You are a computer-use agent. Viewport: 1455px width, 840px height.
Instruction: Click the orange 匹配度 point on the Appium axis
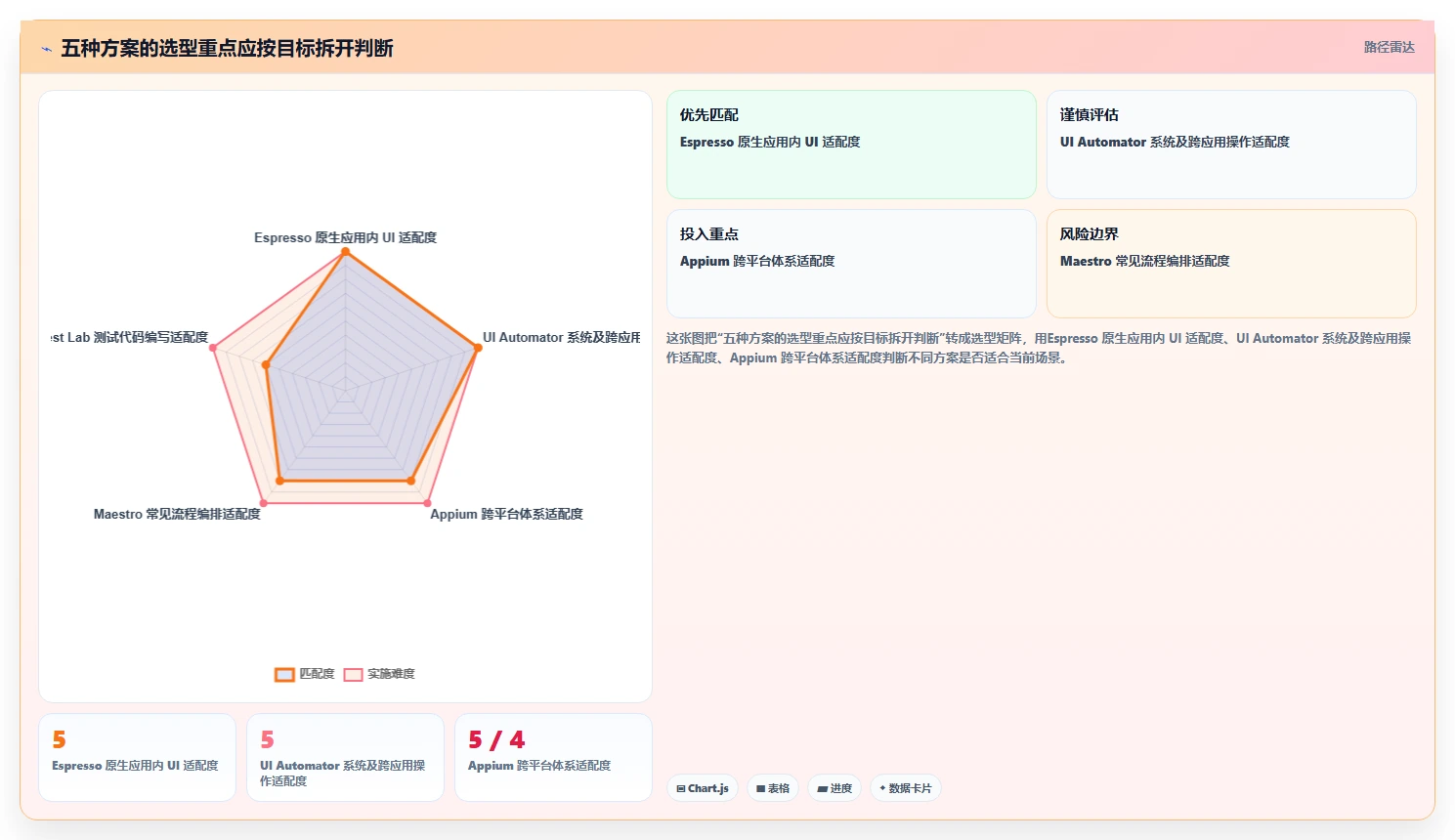click(x=410, y=481)
